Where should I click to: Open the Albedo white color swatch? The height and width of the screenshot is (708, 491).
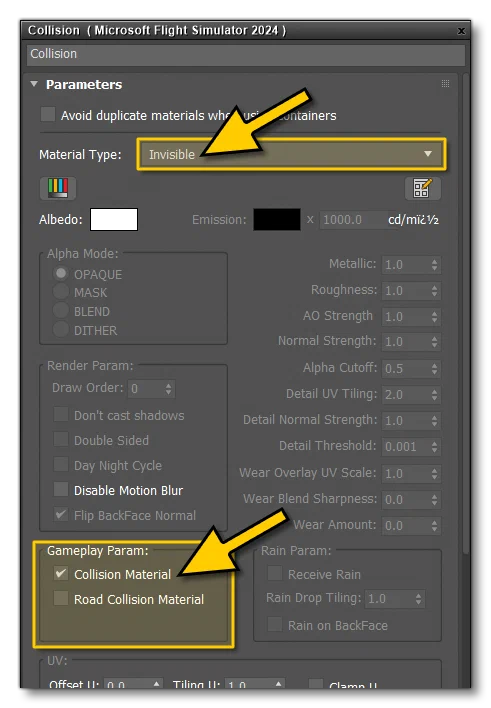(x=114, y=219)
